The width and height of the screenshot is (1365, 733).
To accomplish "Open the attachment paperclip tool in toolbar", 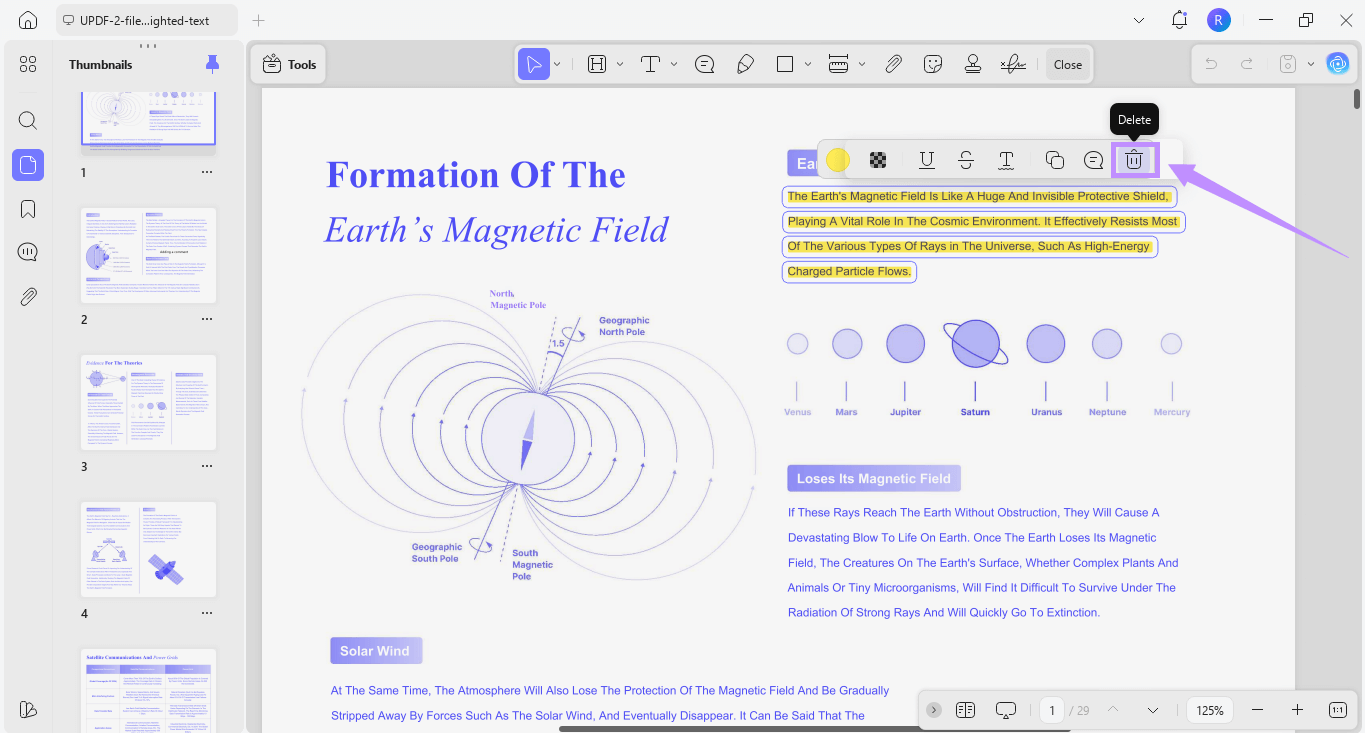I will click(893, 64).
